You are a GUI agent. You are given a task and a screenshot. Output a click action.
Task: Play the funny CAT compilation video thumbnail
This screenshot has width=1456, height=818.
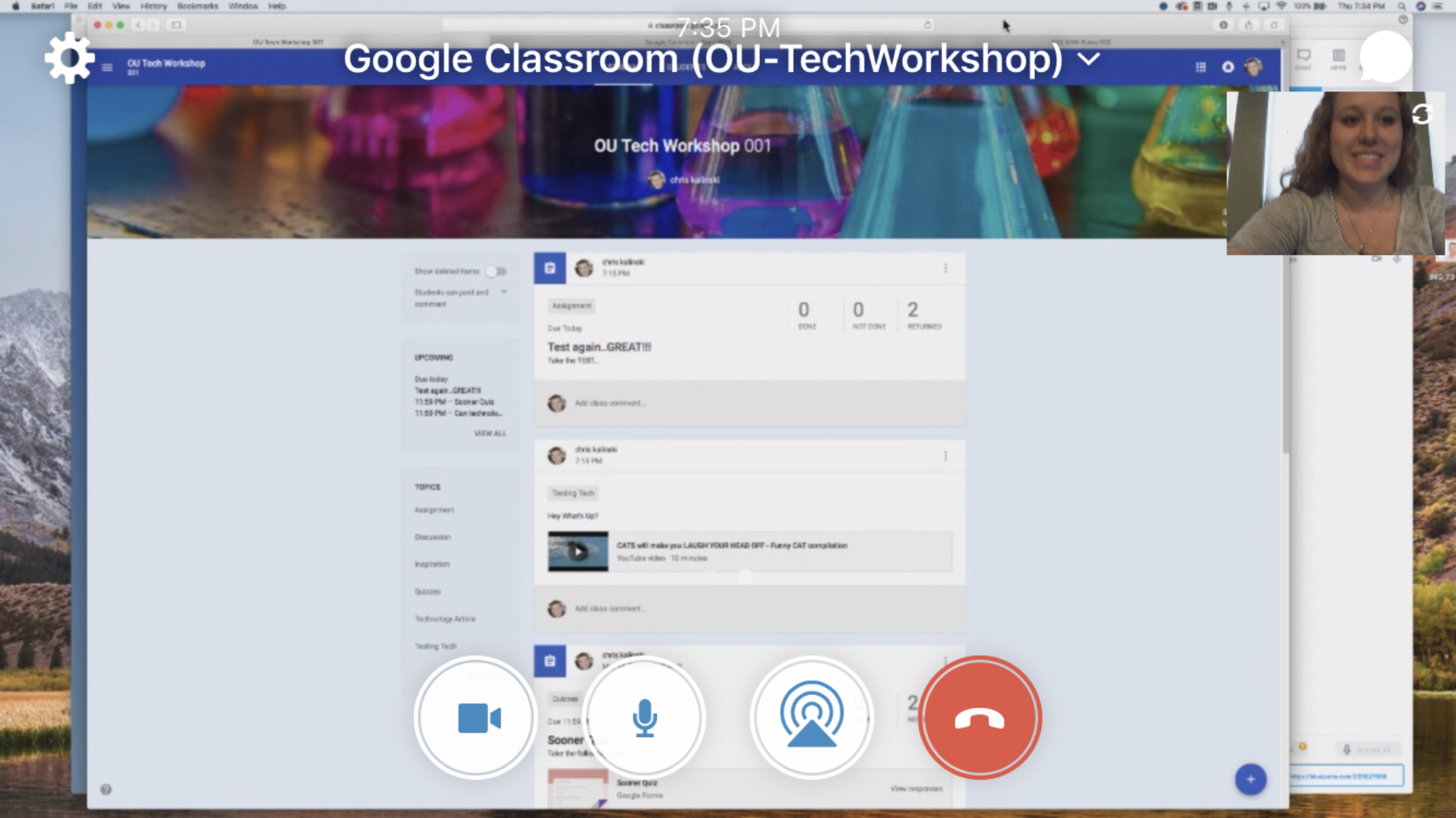[578, 551]
